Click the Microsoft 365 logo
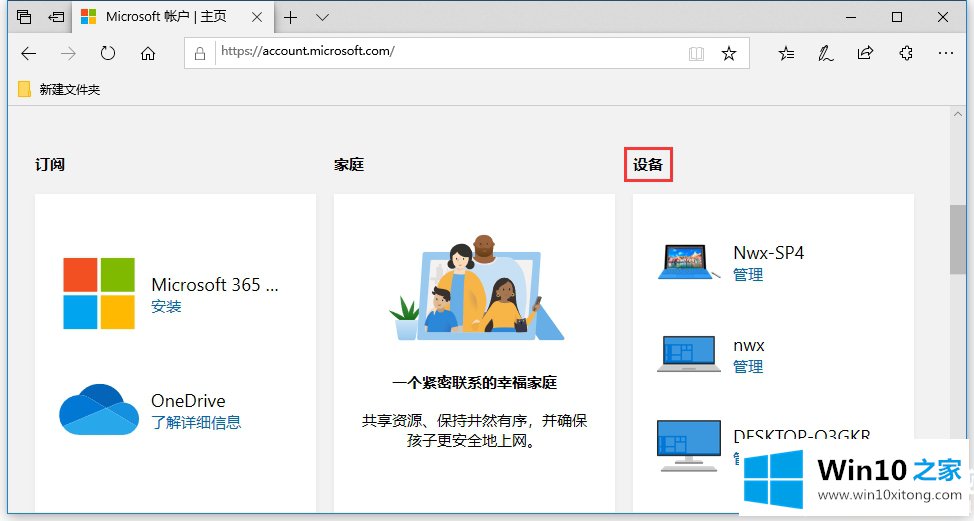 [99, 293]
